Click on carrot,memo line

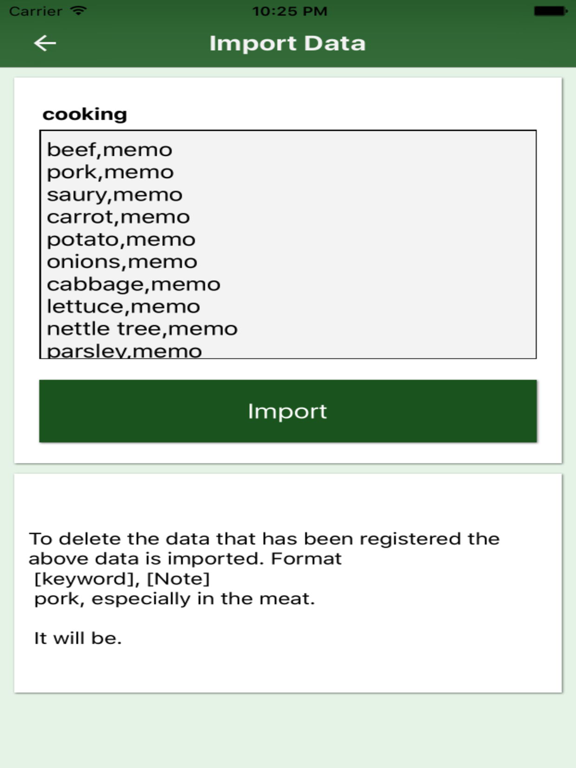118,217
